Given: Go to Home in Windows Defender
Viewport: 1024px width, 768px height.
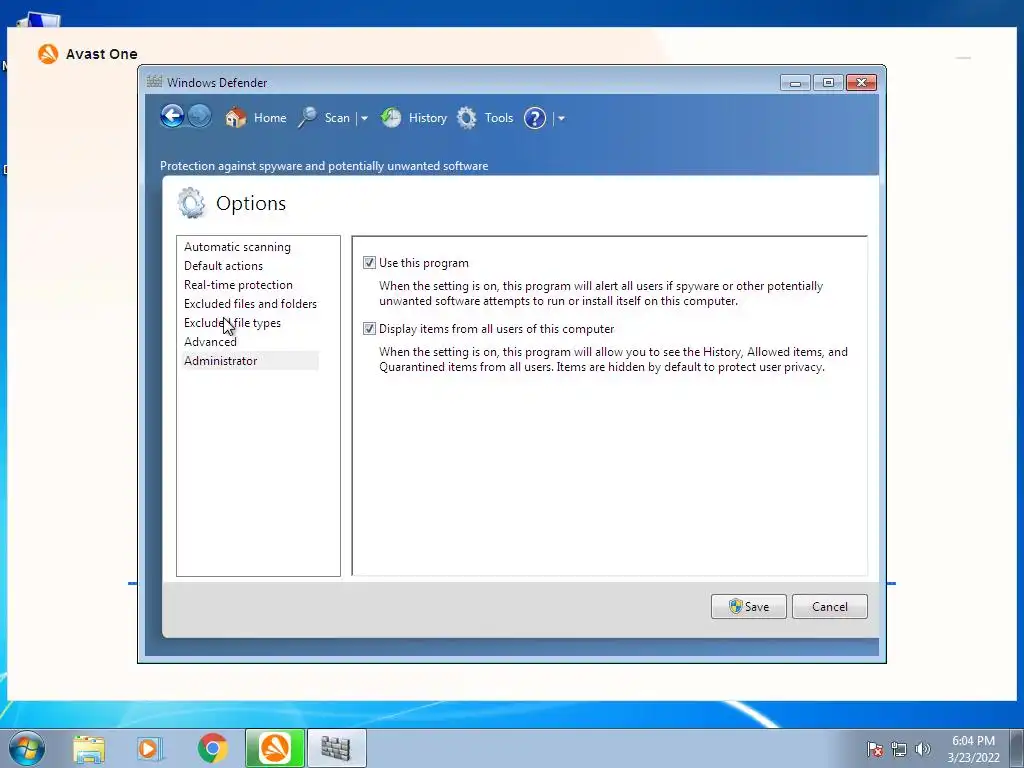Looking at the screenshot, I should tap(270, 118).
